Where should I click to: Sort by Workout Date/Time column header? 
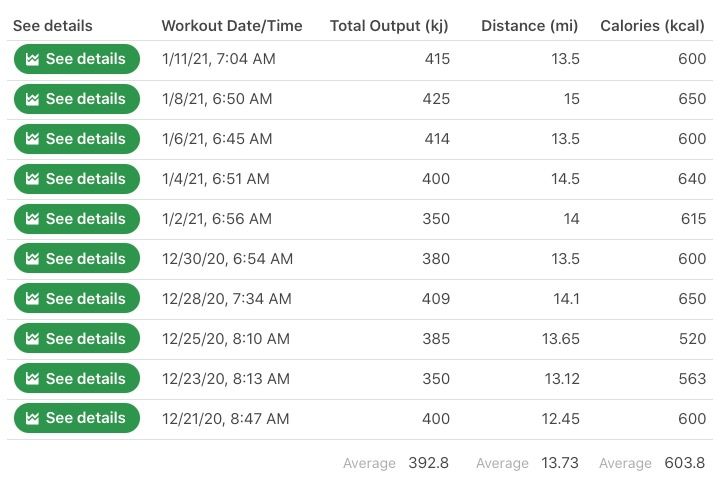[x=231, y=26]
